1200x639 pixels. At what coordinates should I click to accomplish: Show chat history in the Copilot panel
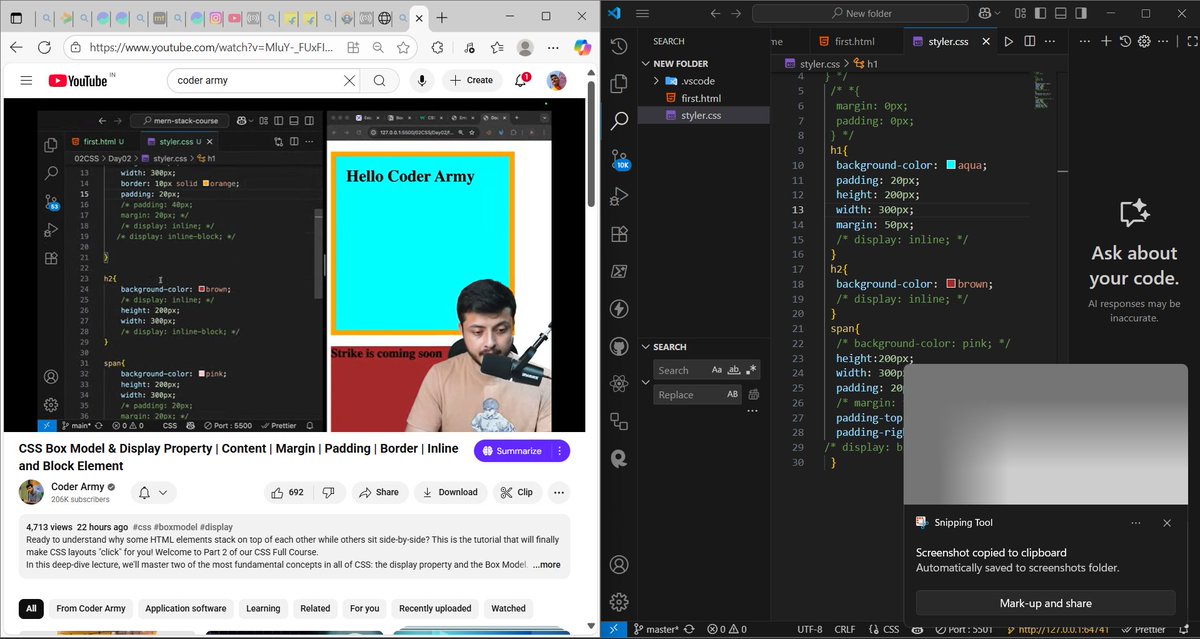point(1125,41)
